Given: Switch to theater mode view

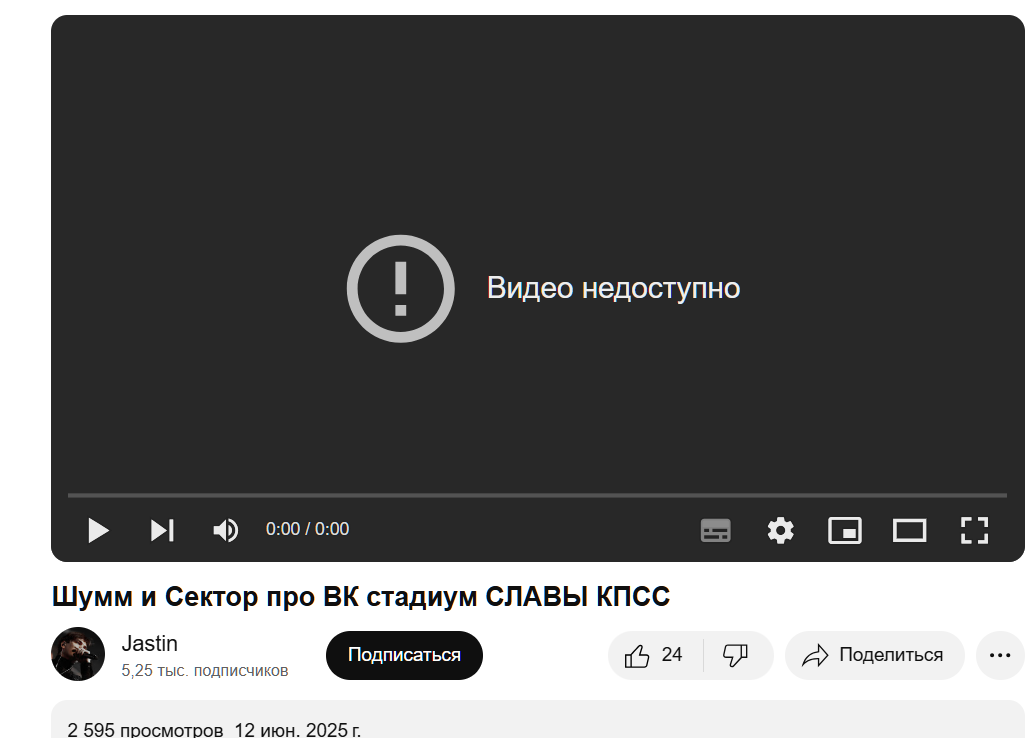Looking at the screenshot, I should 910,531.
